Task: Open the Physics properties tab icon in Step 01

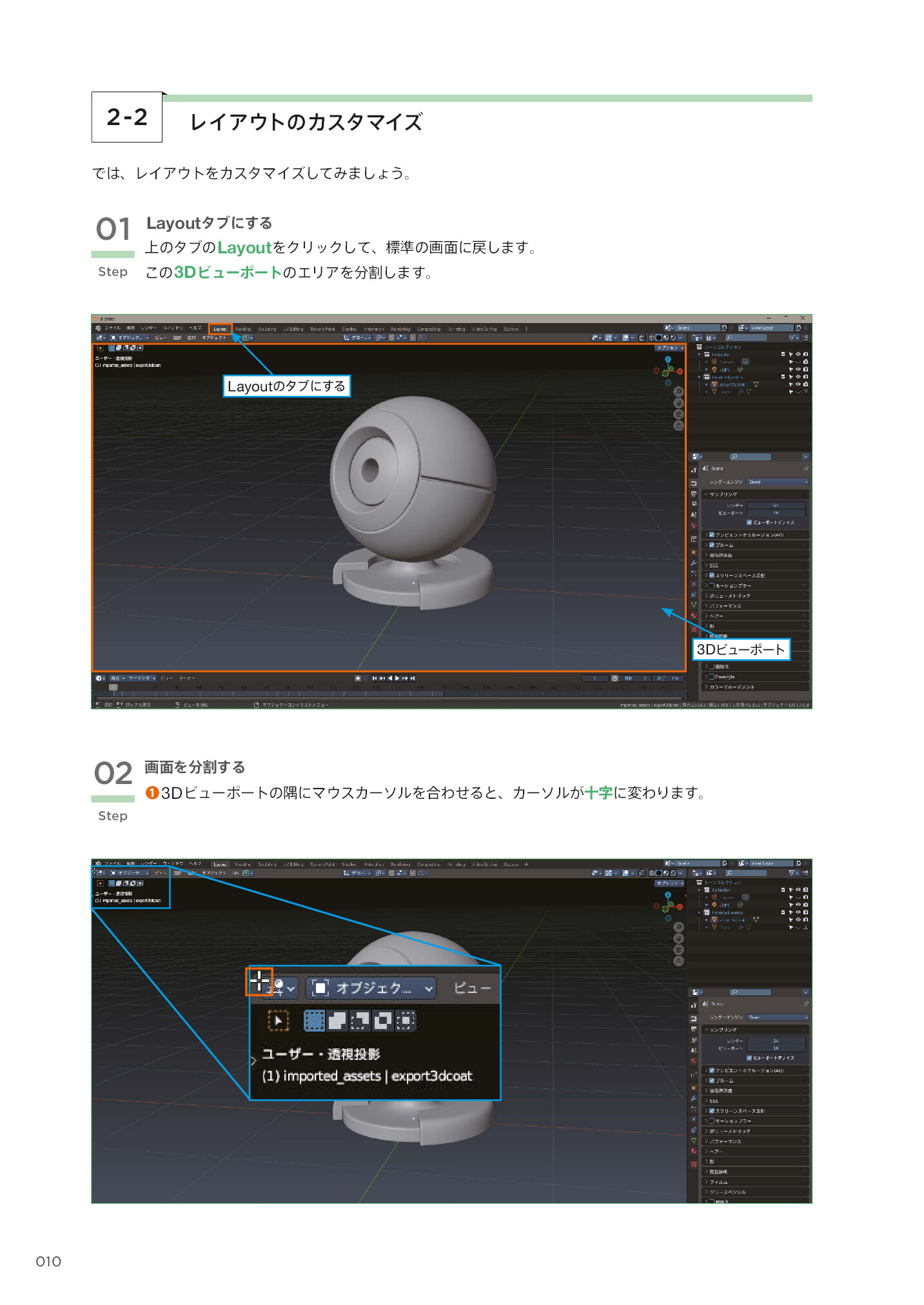Action: click(x=694, y=584)
